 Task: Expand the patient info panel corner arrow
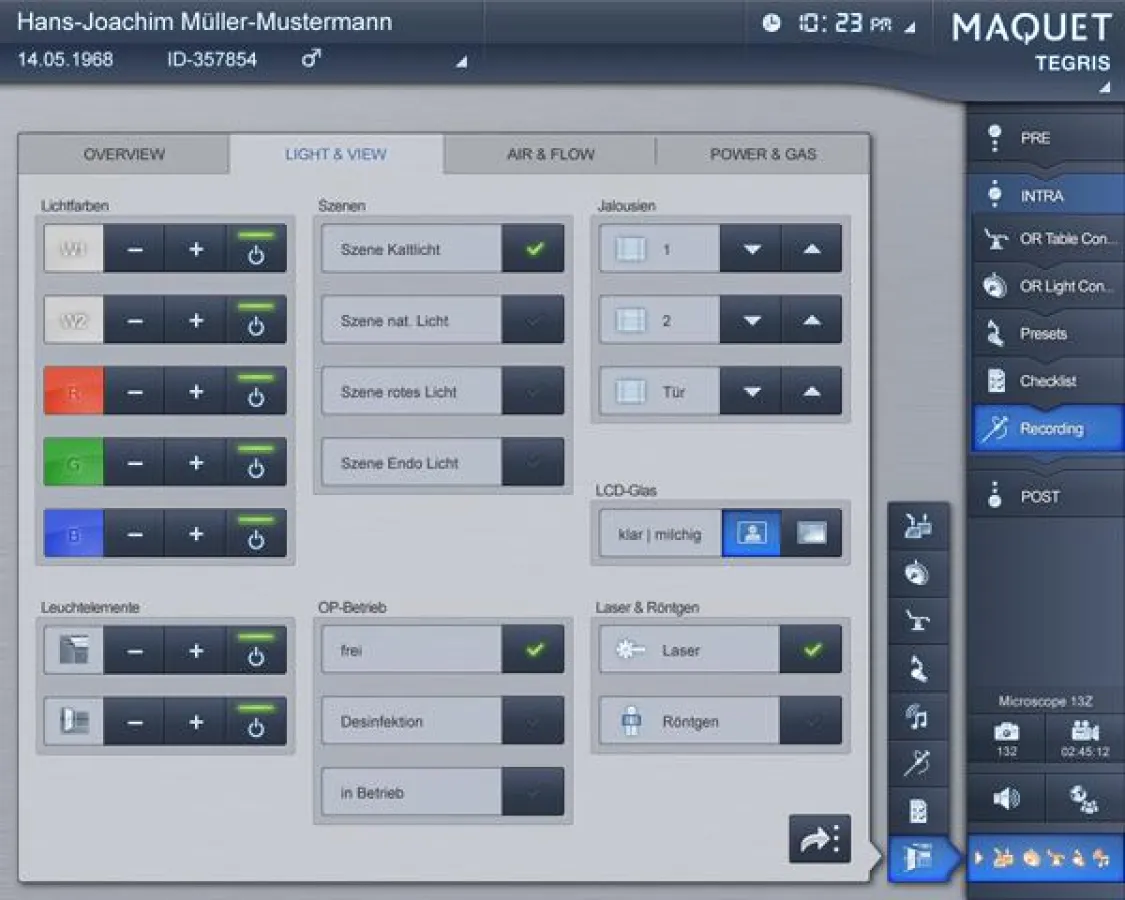click(460, 62)
